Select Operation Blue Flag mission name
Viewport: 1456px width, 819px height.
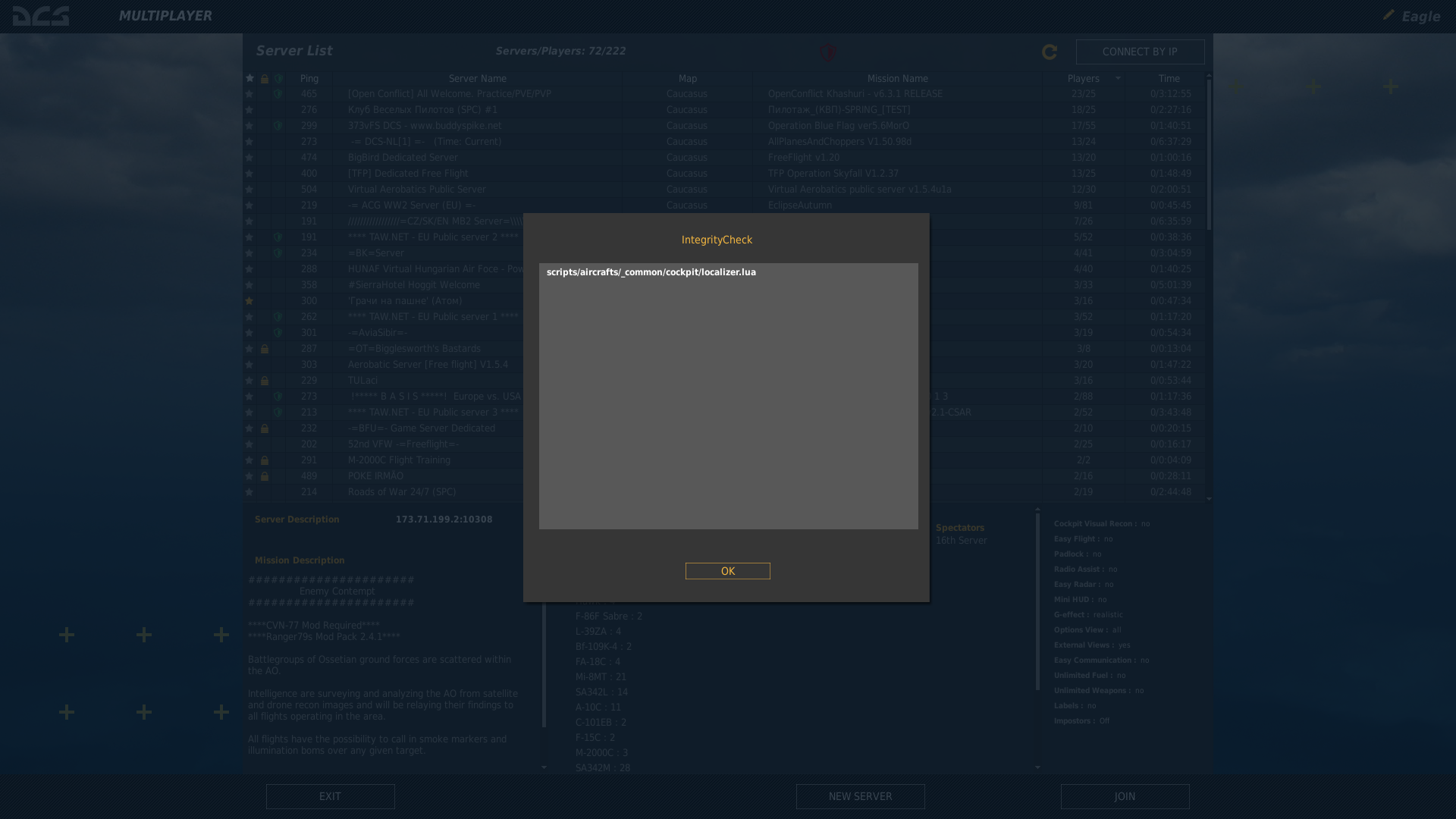coord(838,126)
